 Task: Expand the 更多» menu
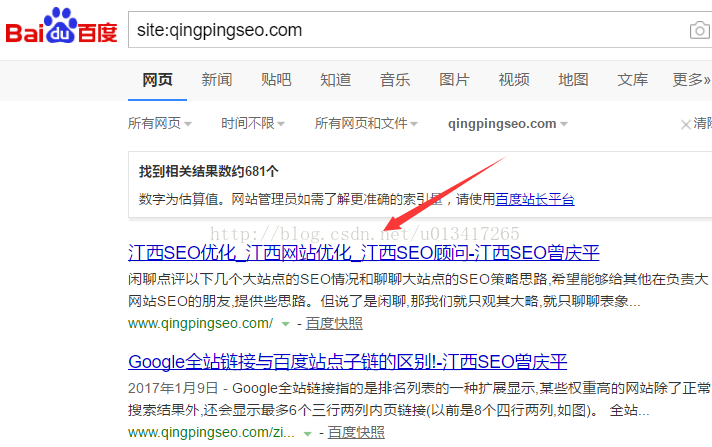click(692, 80)
